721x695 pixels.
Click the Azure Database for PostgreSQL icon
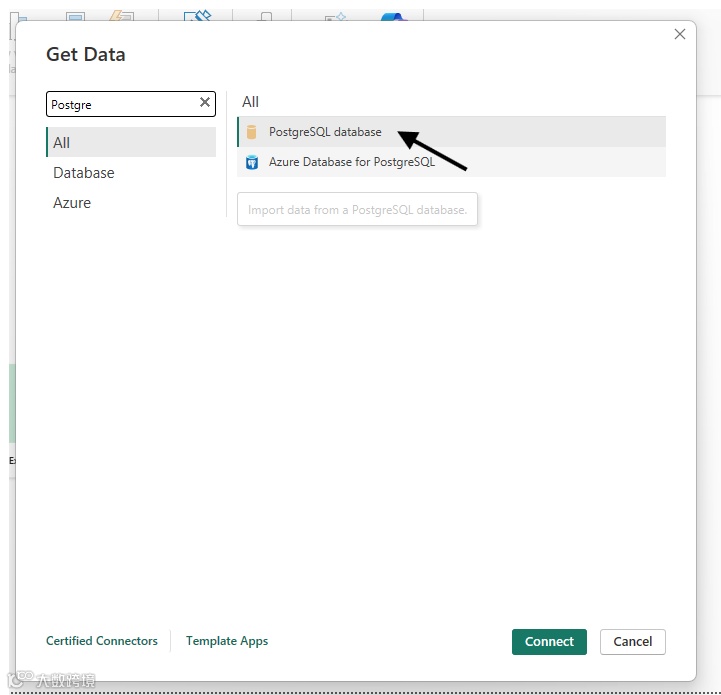click(252, 162)
